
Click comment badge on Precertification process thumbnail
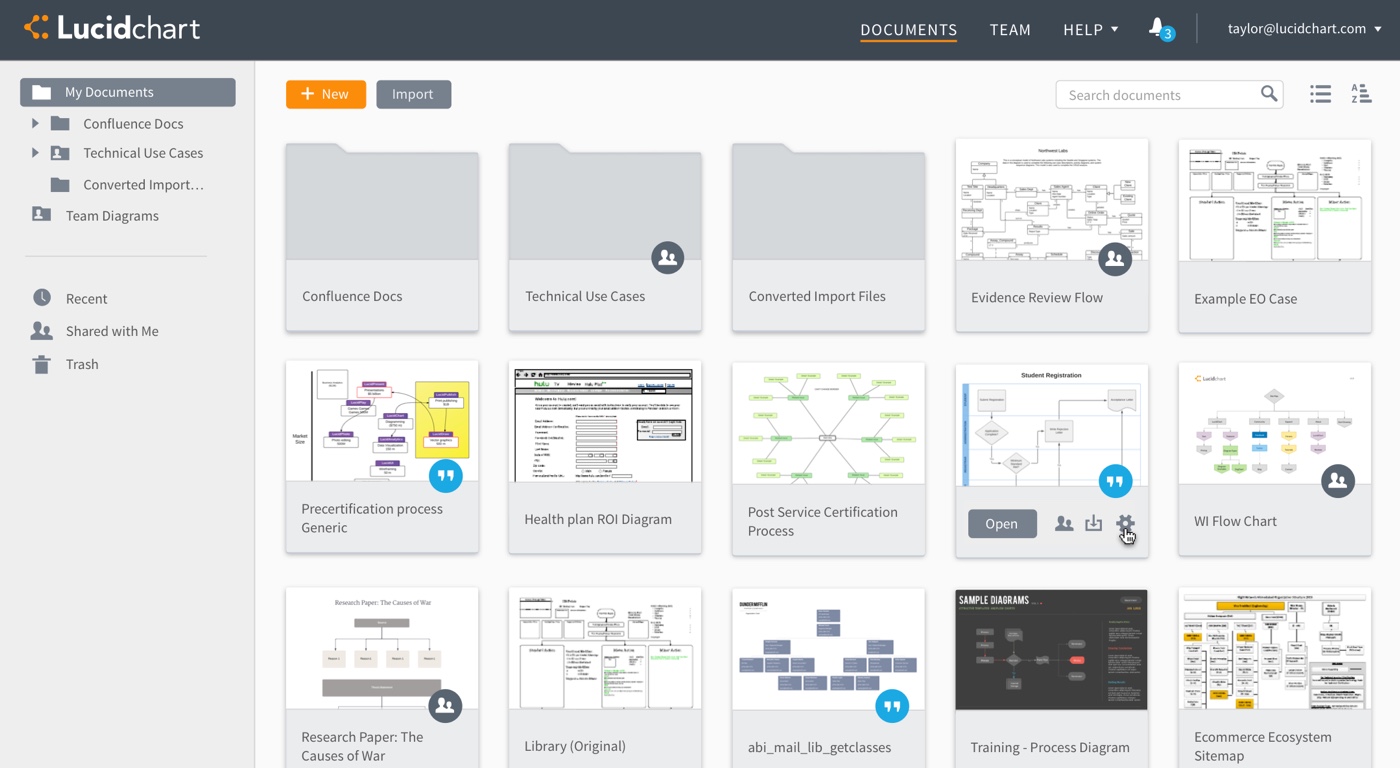pyautogui.click(x=446, y=476)
